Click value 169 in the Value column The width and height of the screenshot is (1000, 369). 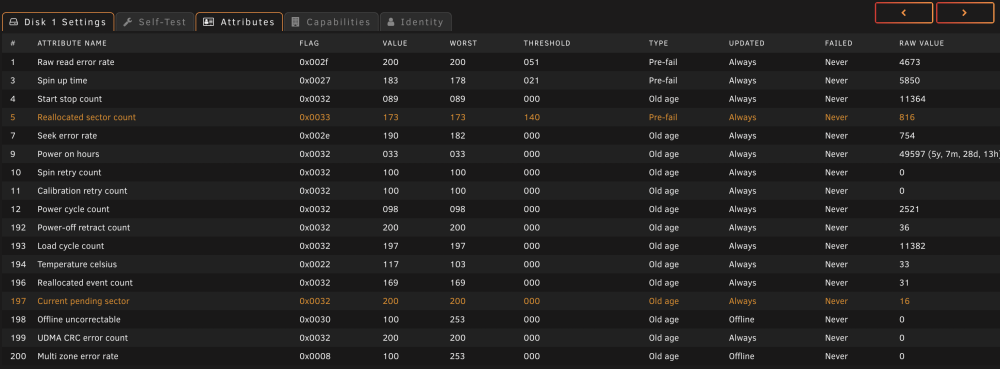coord(390,283)
